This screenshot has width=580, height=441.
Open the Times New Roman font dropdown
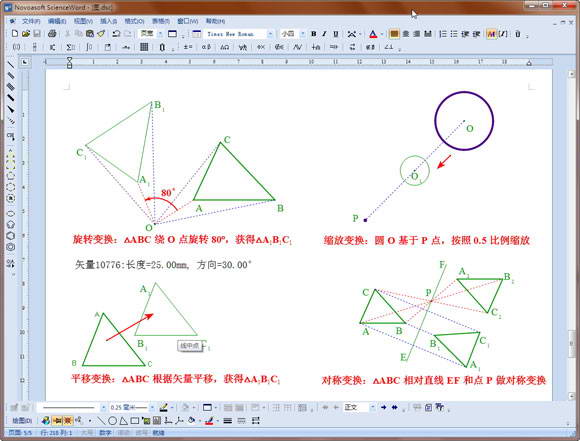pos(270,34)
